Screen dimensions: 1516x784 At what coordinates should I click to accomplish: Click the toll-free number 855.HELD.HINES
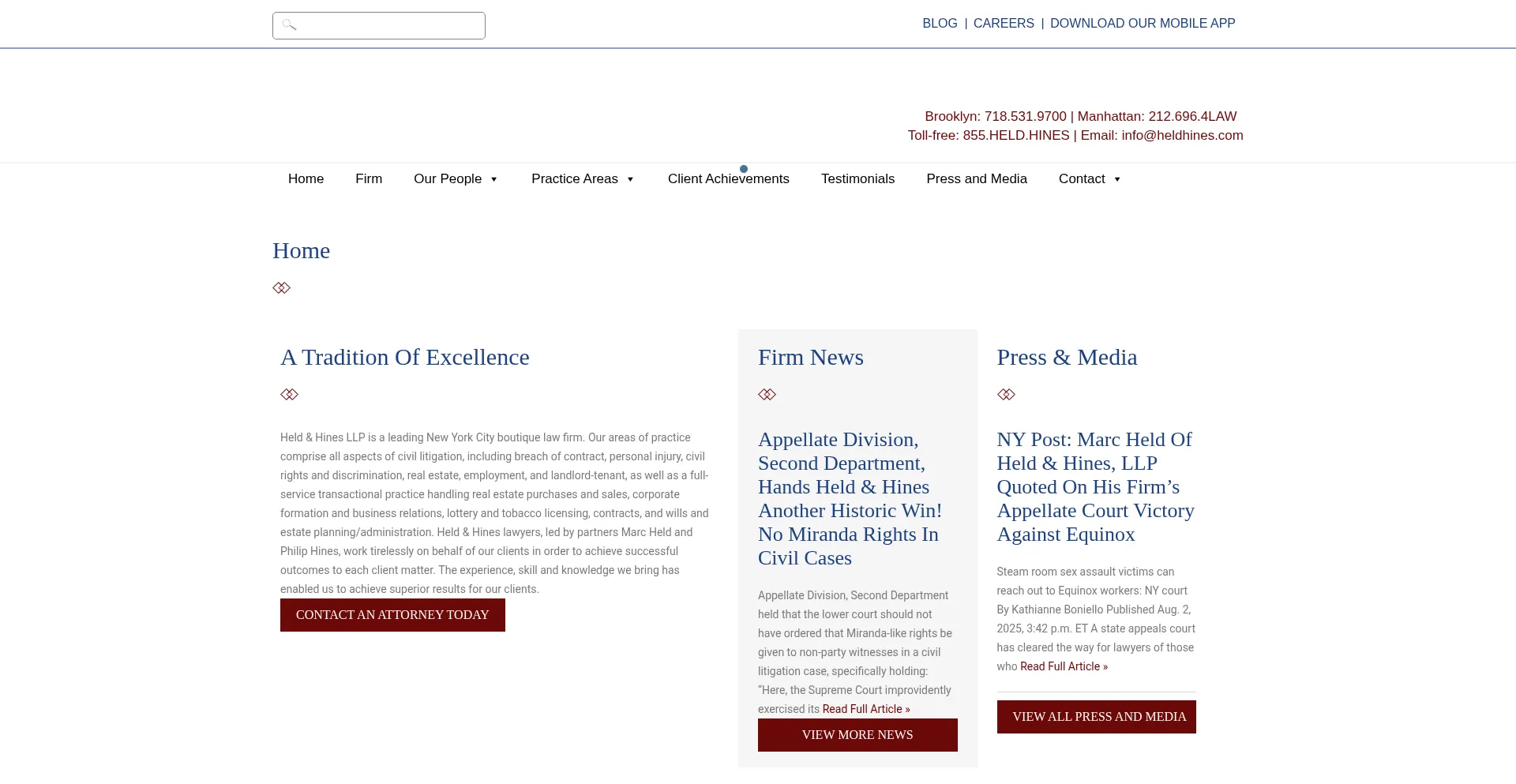coord(1016,136)
